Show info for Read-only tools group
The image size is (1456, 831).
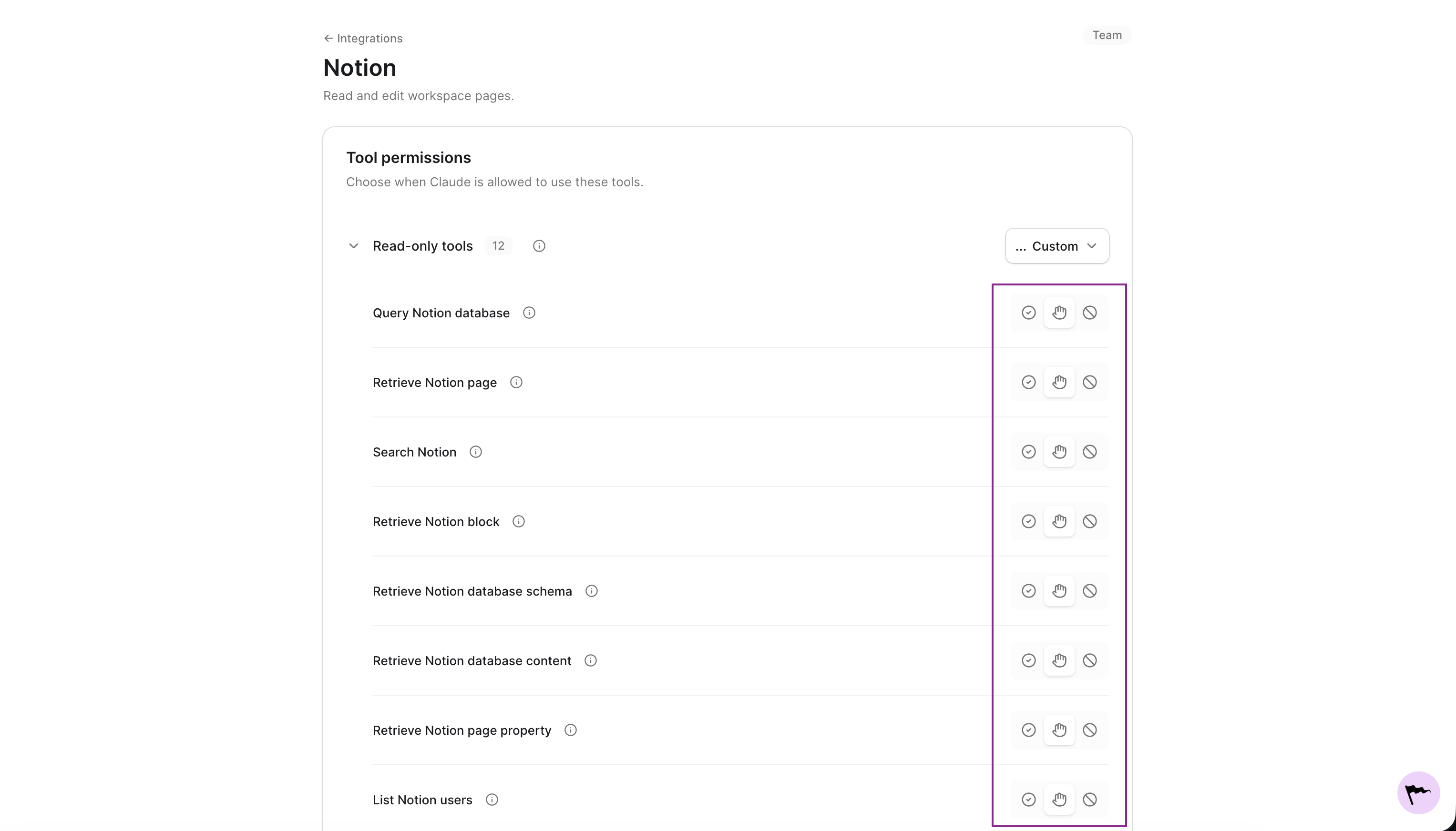point(539,246)
